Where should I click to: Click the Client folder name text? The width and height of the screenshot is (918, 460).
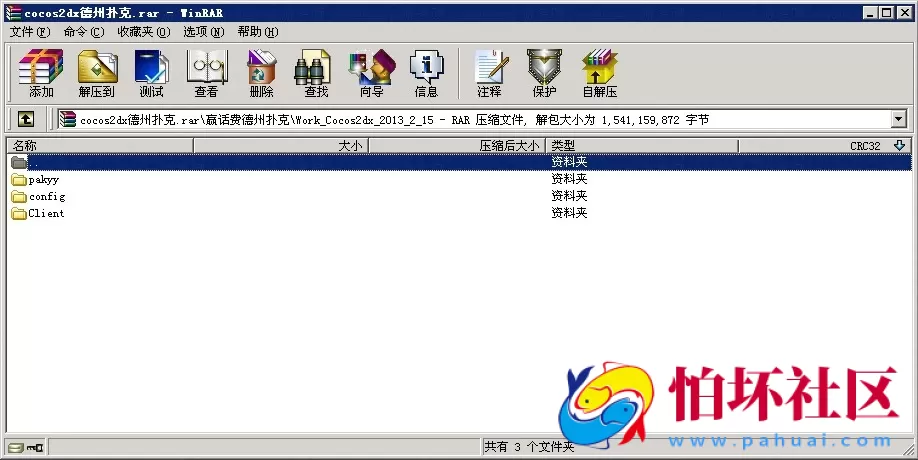click(x=46, y=213)
